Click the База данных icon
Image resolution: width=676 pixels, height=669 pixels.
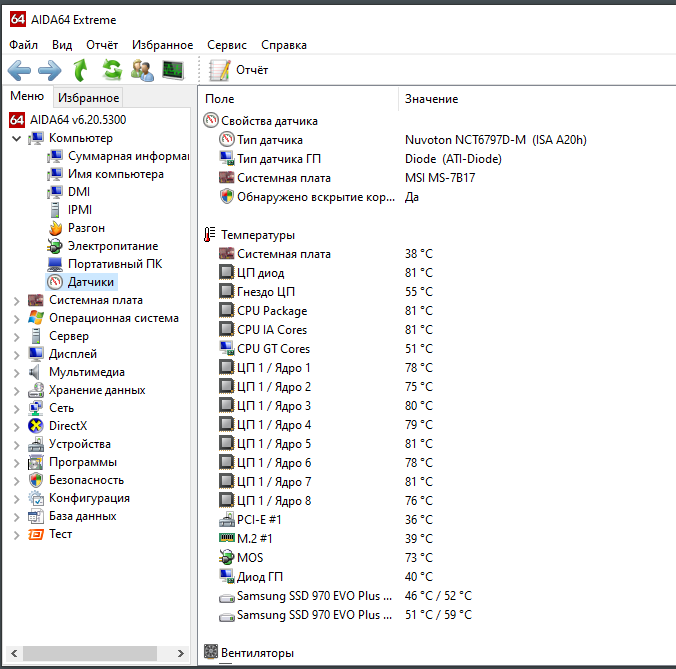tap(36, 516)
